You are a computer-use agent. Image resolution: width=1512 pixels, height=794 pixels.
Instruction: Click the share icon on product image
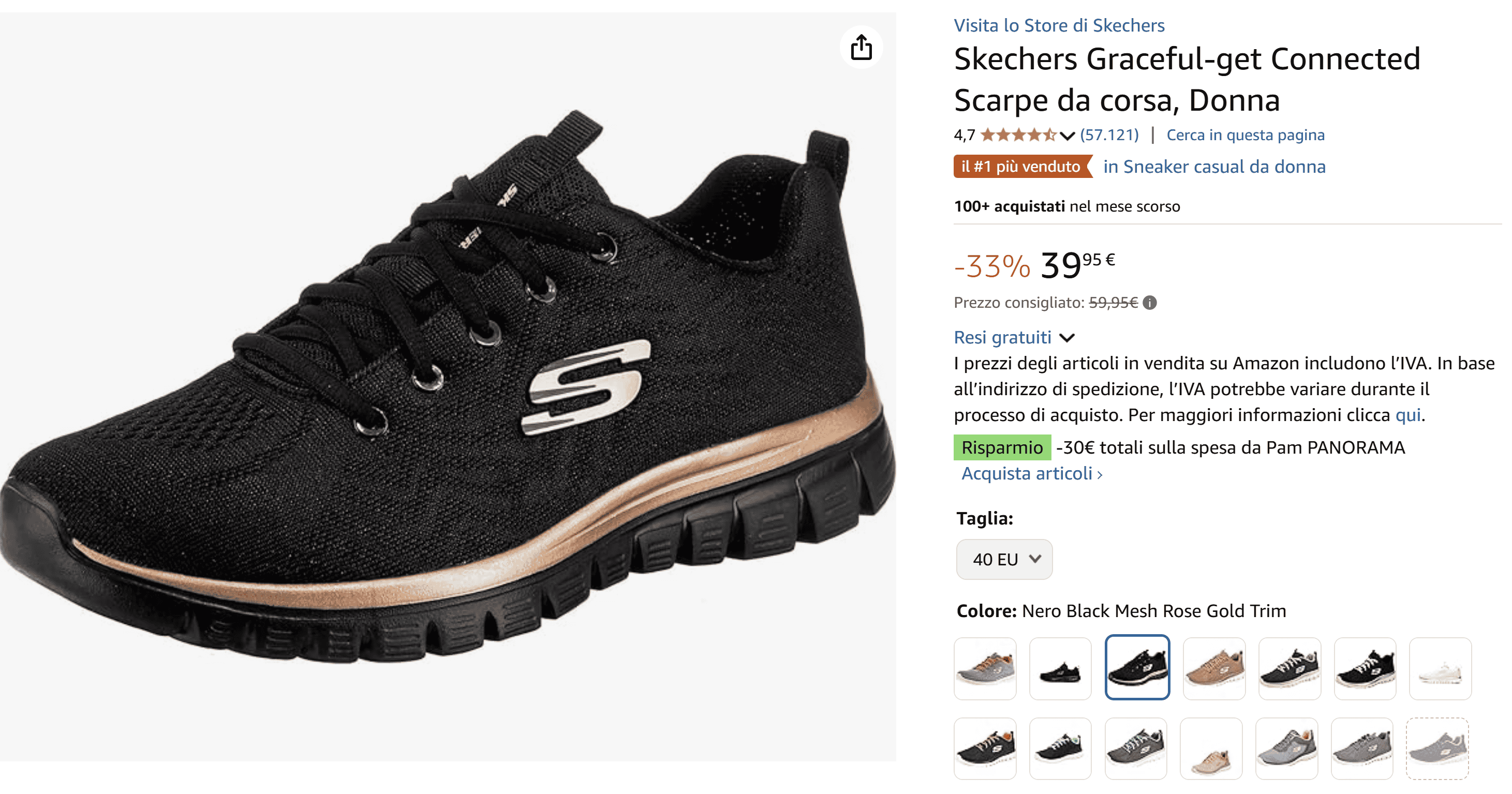861,47
